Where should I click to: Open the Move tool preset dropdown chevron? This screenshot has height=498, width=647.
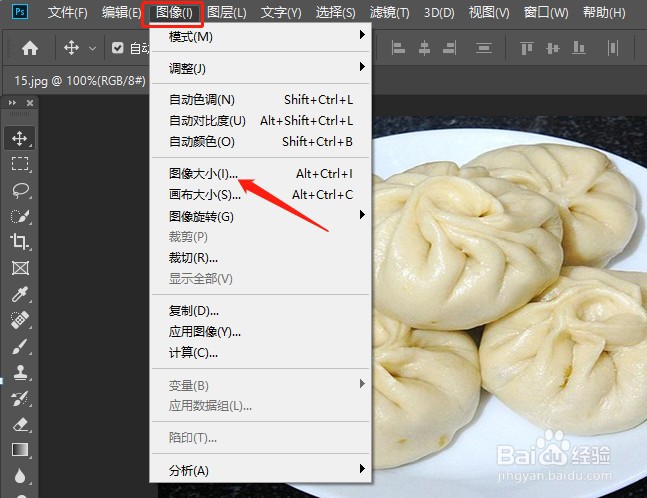(92, 49)
